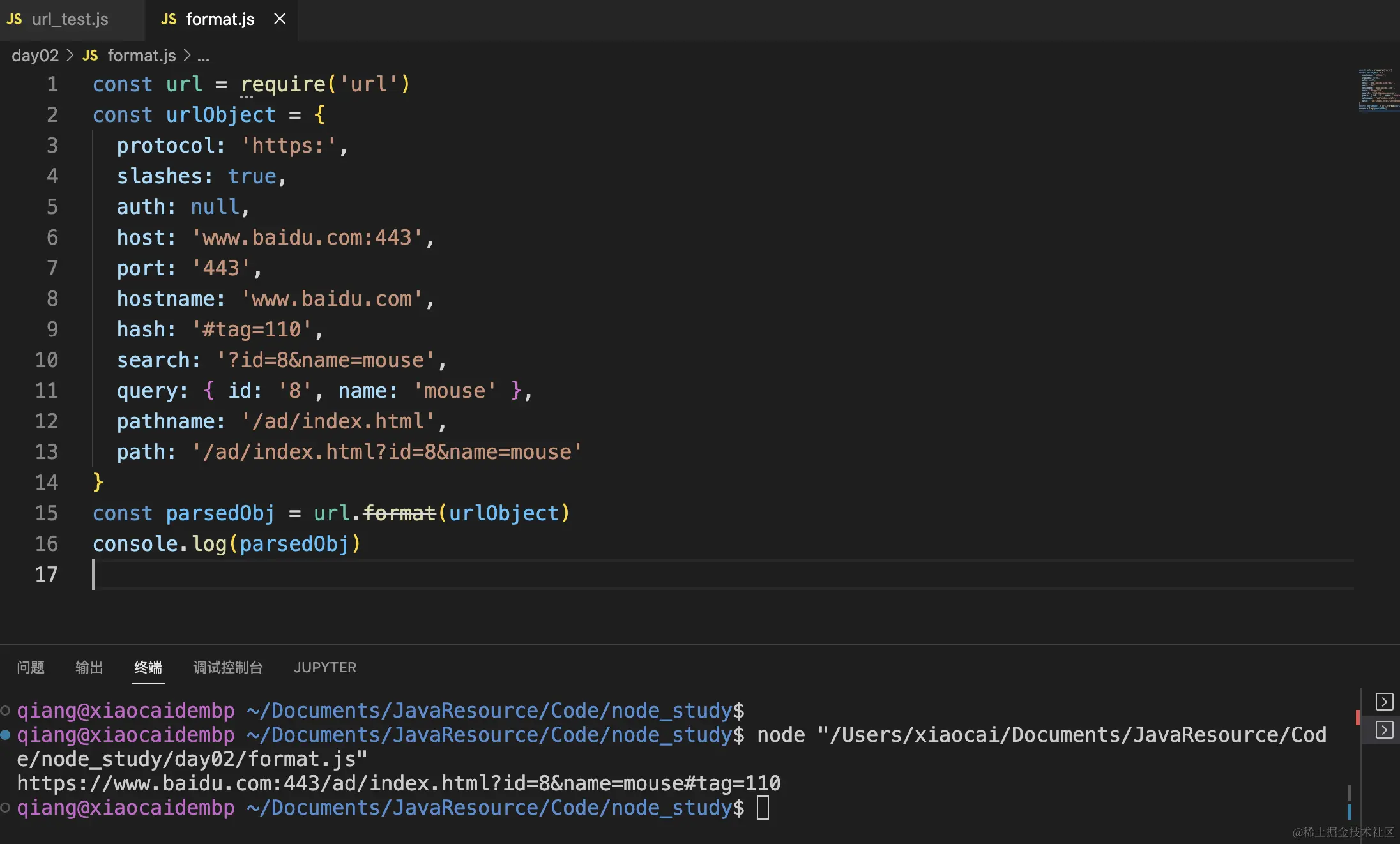Viewport: 1400px width, 844px height.
Task: Expand the day02 breadcrumb folder
Action: coord(34,56)
